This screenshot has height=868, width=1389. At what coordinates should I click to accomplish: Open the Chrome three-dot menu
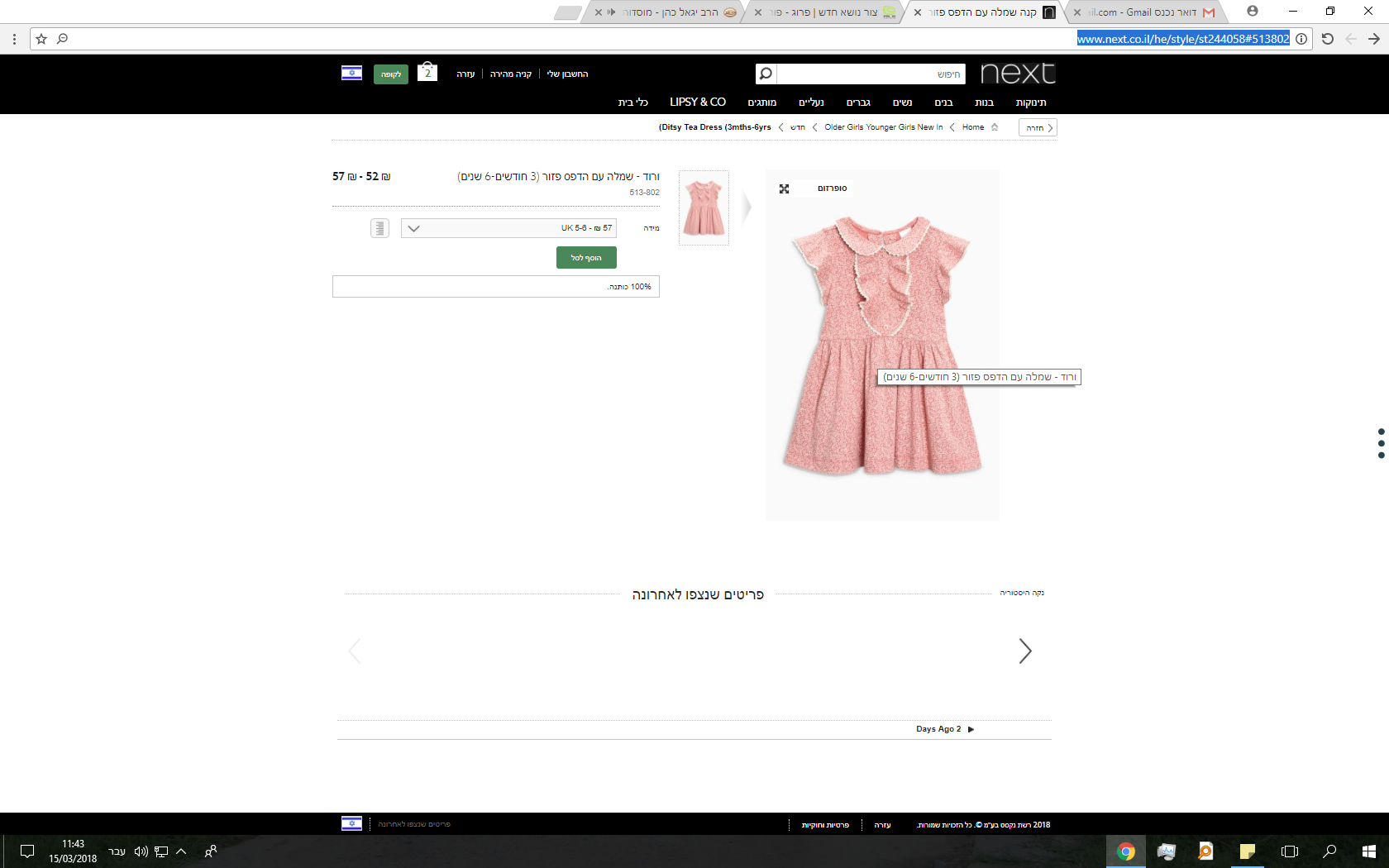[x=14, y=39]
